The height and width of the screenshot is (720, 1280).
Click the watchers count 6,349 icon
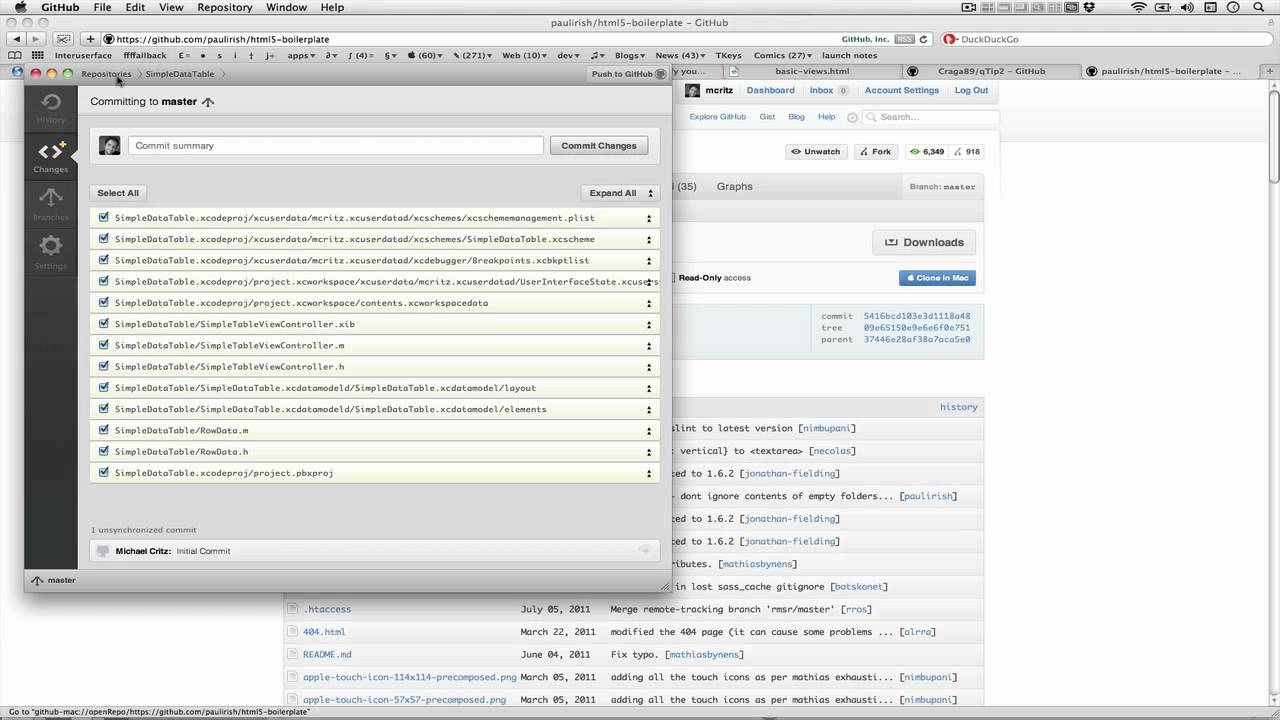[x=914, y=152]
